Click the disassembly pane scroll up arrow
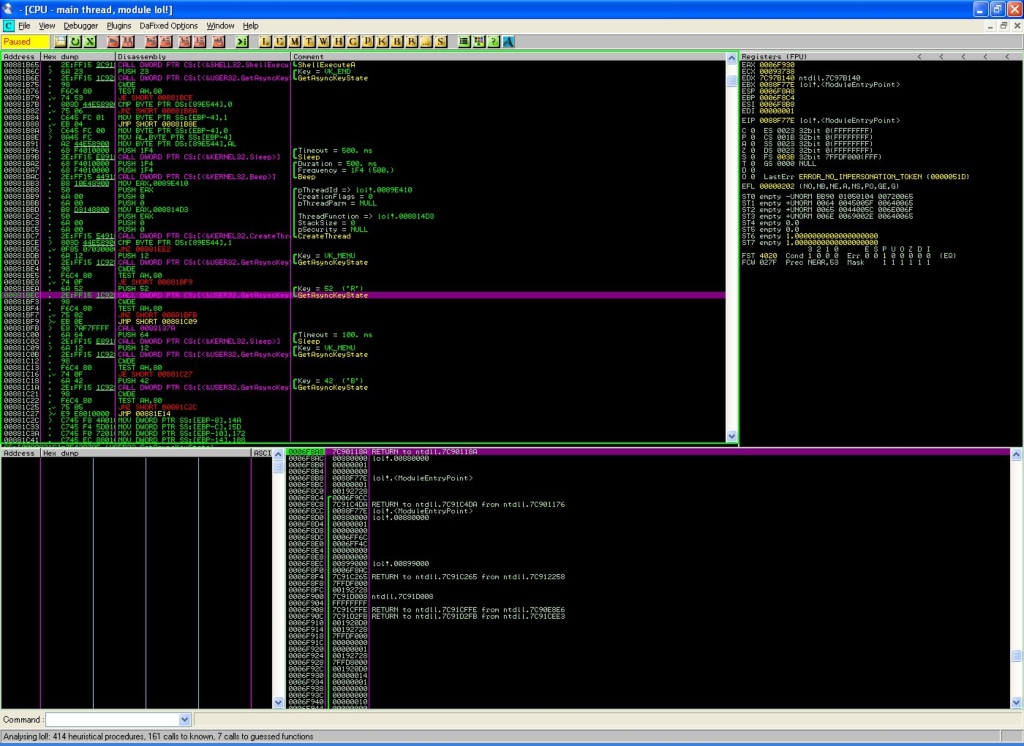1024x746 pixels. (x=731, y=59)
